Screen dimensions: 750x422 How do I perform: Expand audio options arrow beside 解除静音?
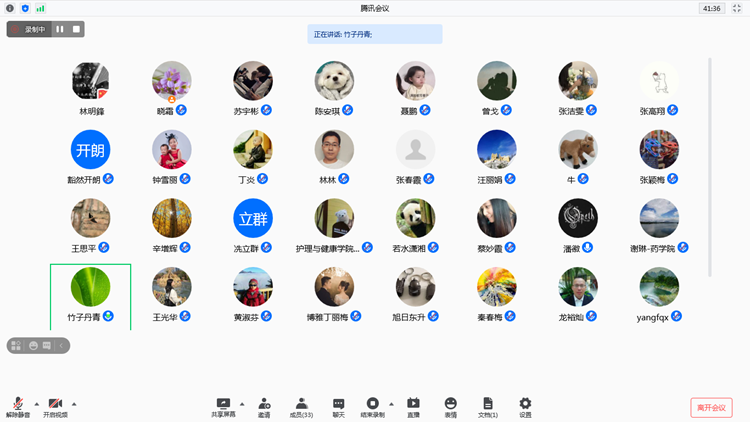coord(37,403)
